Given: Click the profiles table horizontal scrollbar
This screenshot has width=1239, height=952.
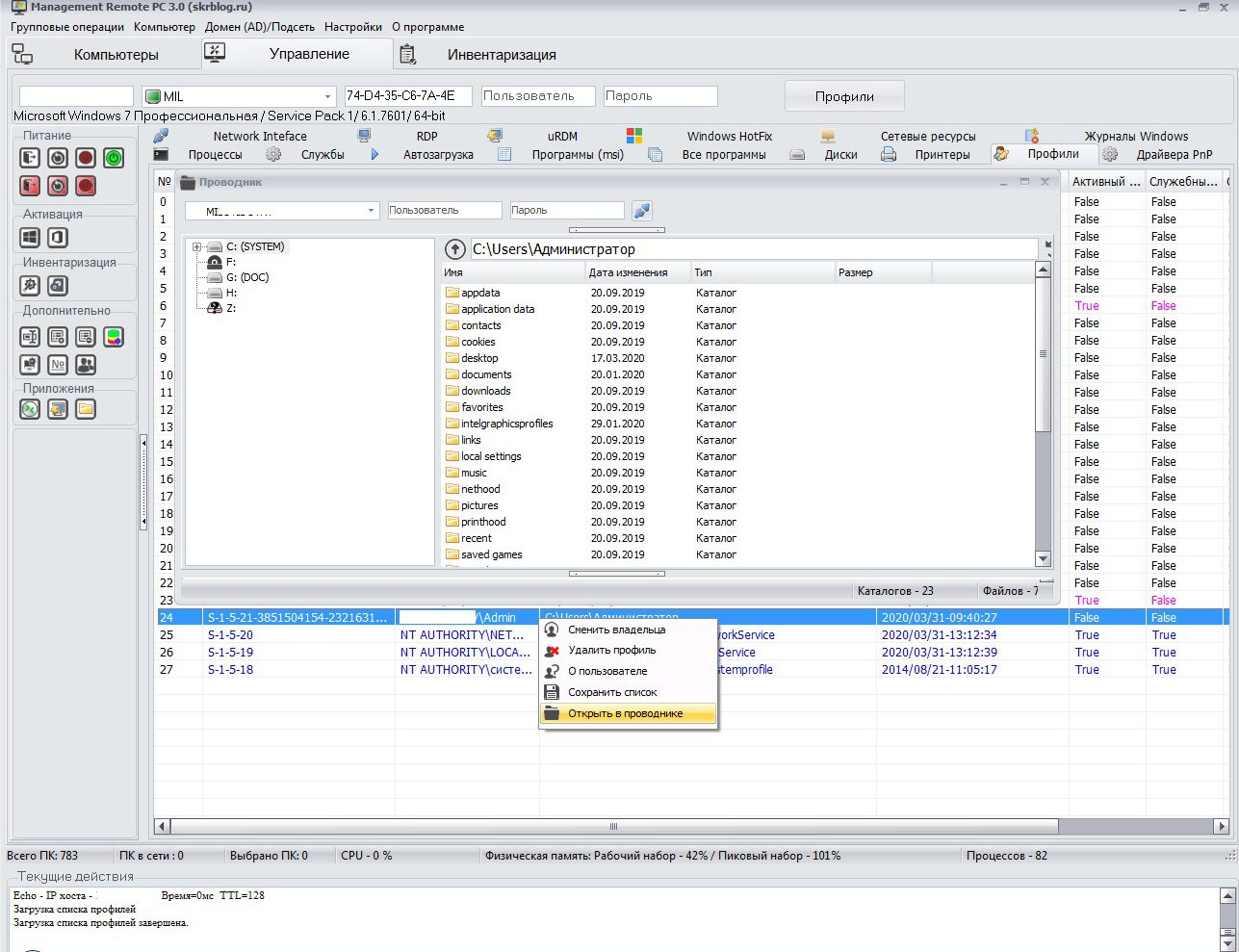Looking at the screenshot, I should (x=613, y=826).
